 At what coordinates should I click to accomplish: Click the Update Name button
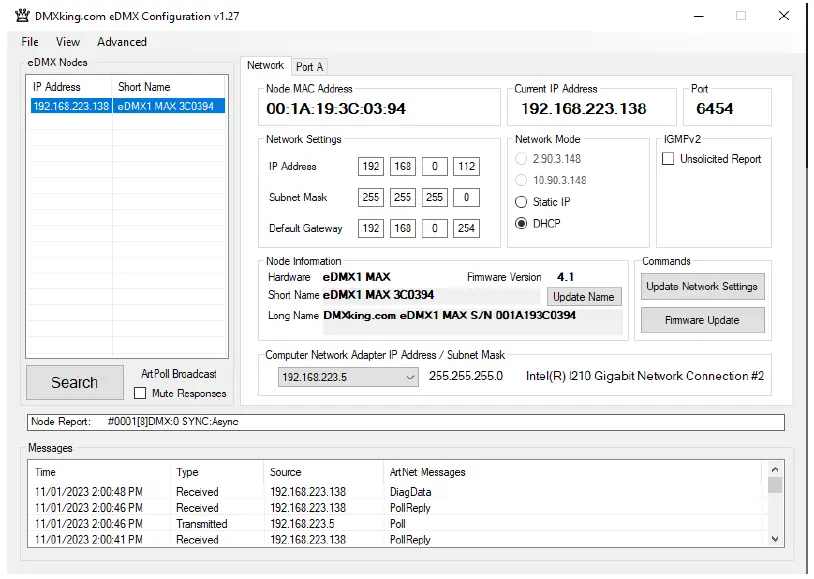tap(583, 297)
